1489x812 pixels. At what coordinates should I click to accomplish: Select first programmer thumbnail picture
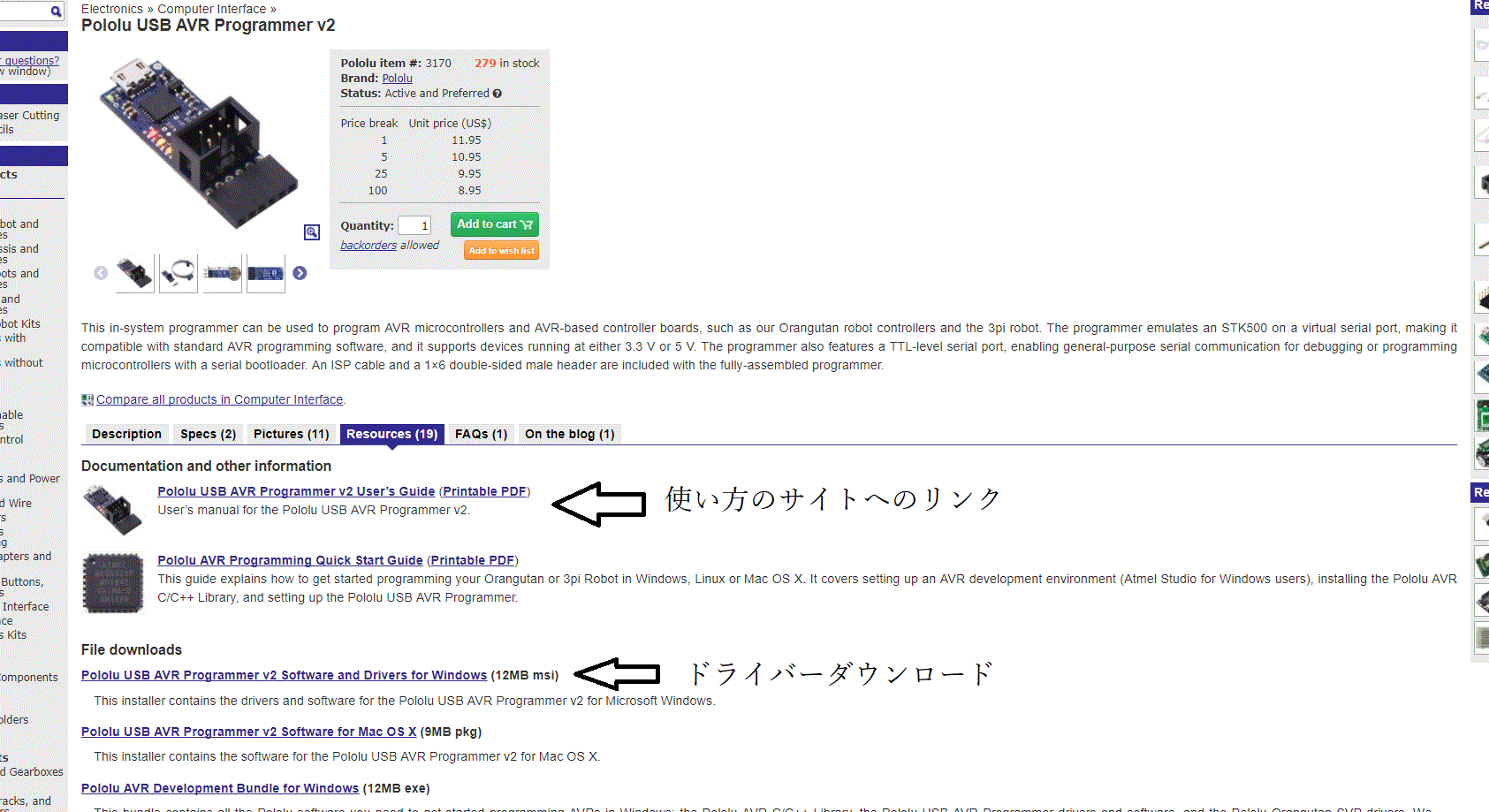point(134,273)
